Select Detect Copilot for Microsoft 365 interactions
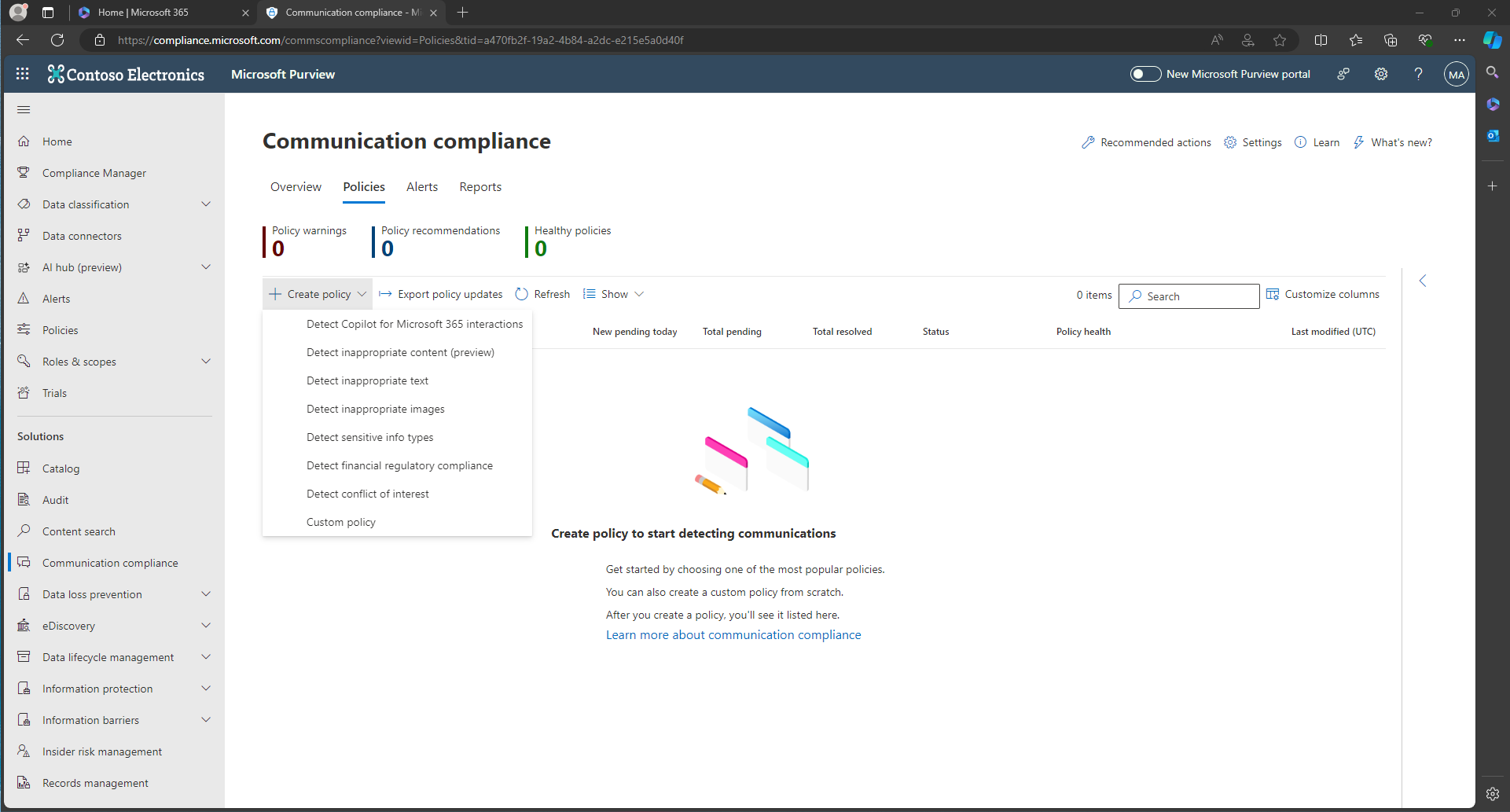 click(x=398, y=324)
